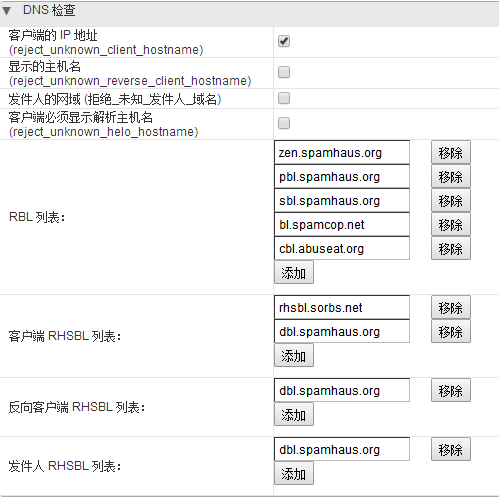
Task: Remove cbl.abuseat.org from RBL list
Action: 451,249
